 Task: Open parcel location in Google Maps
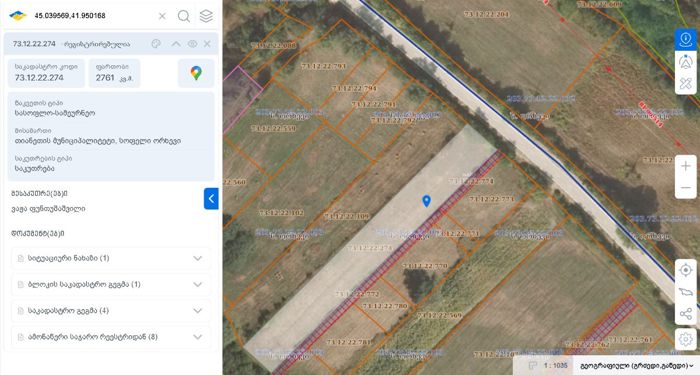click(196, 73)
